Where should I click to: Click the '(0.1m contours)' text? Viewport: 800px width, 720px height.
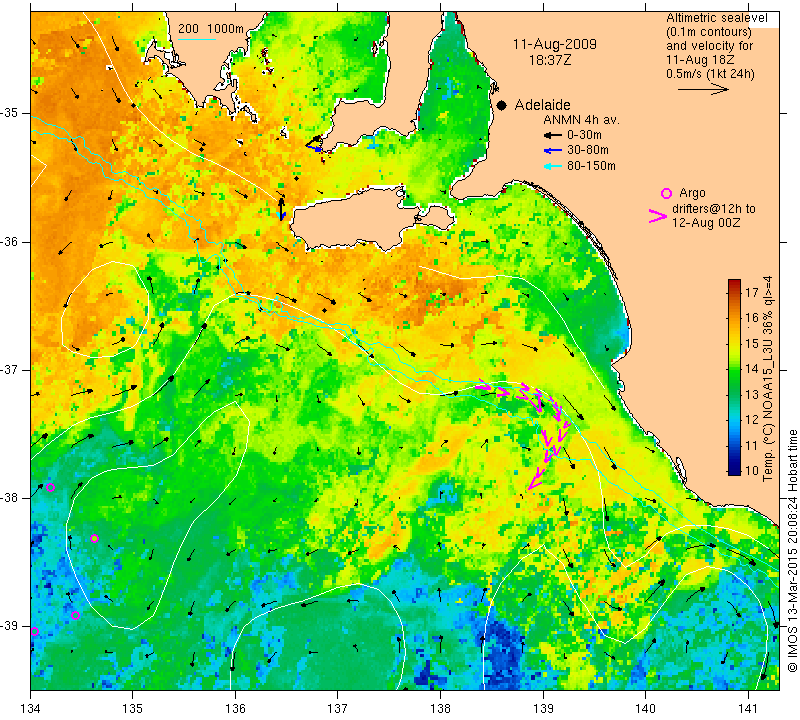click(x=709, y=32)
